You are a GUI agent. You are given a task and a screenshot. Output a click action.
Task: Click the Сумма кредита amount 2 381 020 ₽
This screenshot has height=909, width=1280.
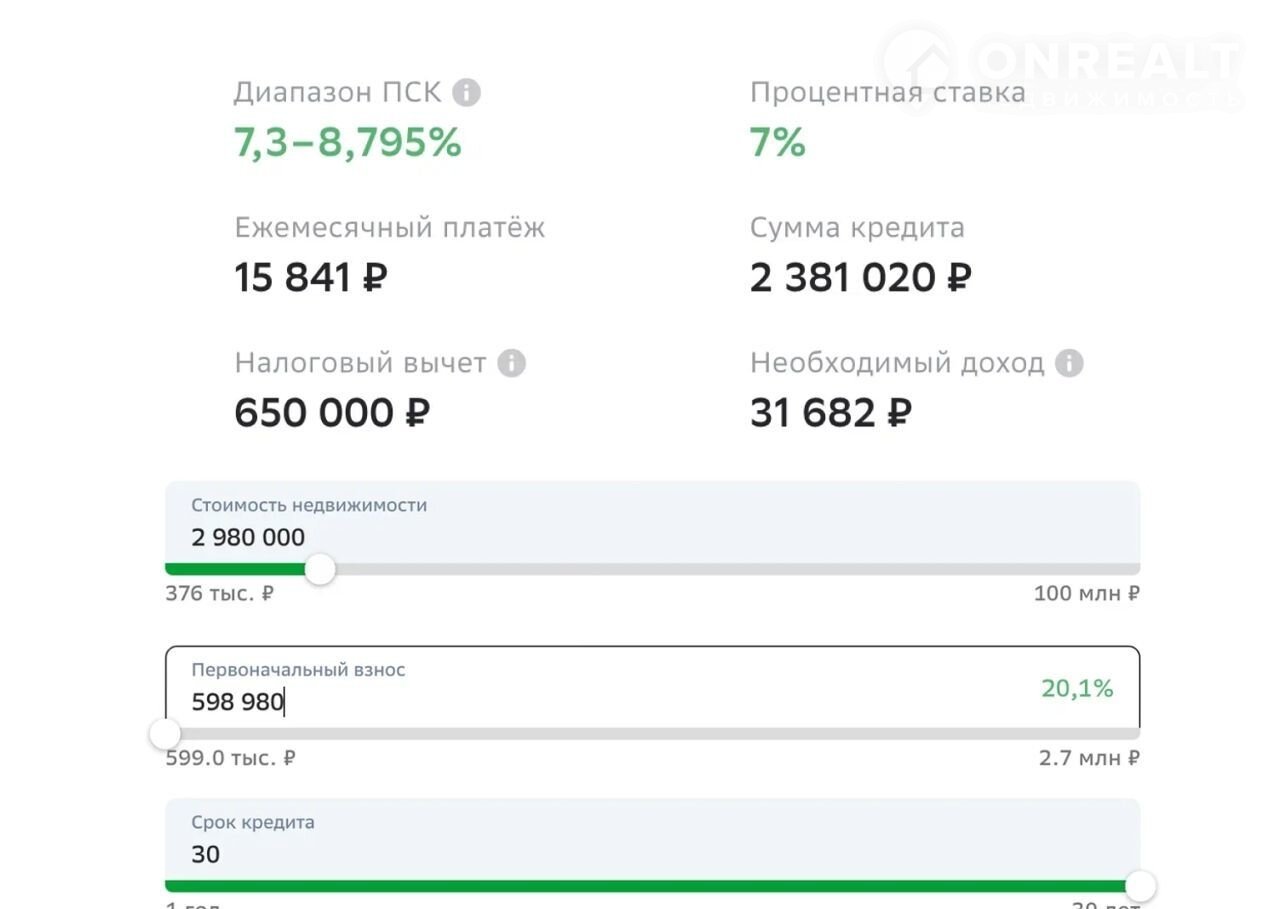coord(860,277)
